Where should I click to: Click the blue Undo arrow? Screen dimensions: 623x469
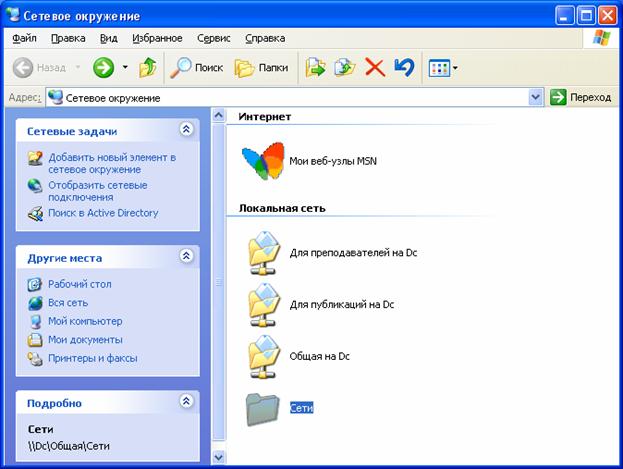tap(404, 68)
